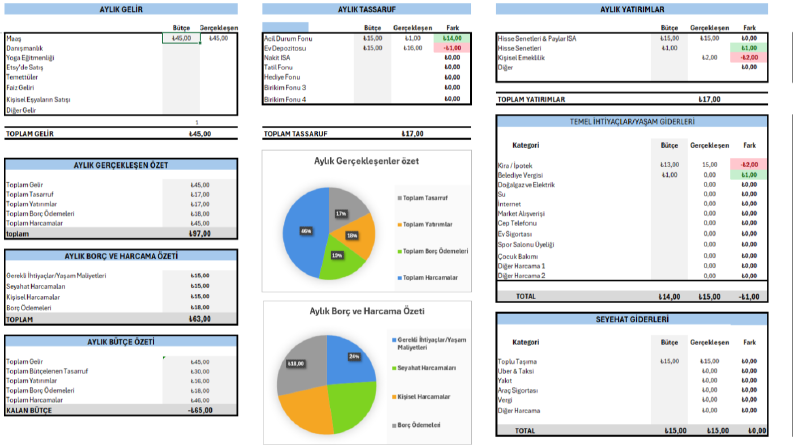
Task: Select the Seyahat Harcamaları table row label
Action: pyautogui.click(x=35, y=287)
